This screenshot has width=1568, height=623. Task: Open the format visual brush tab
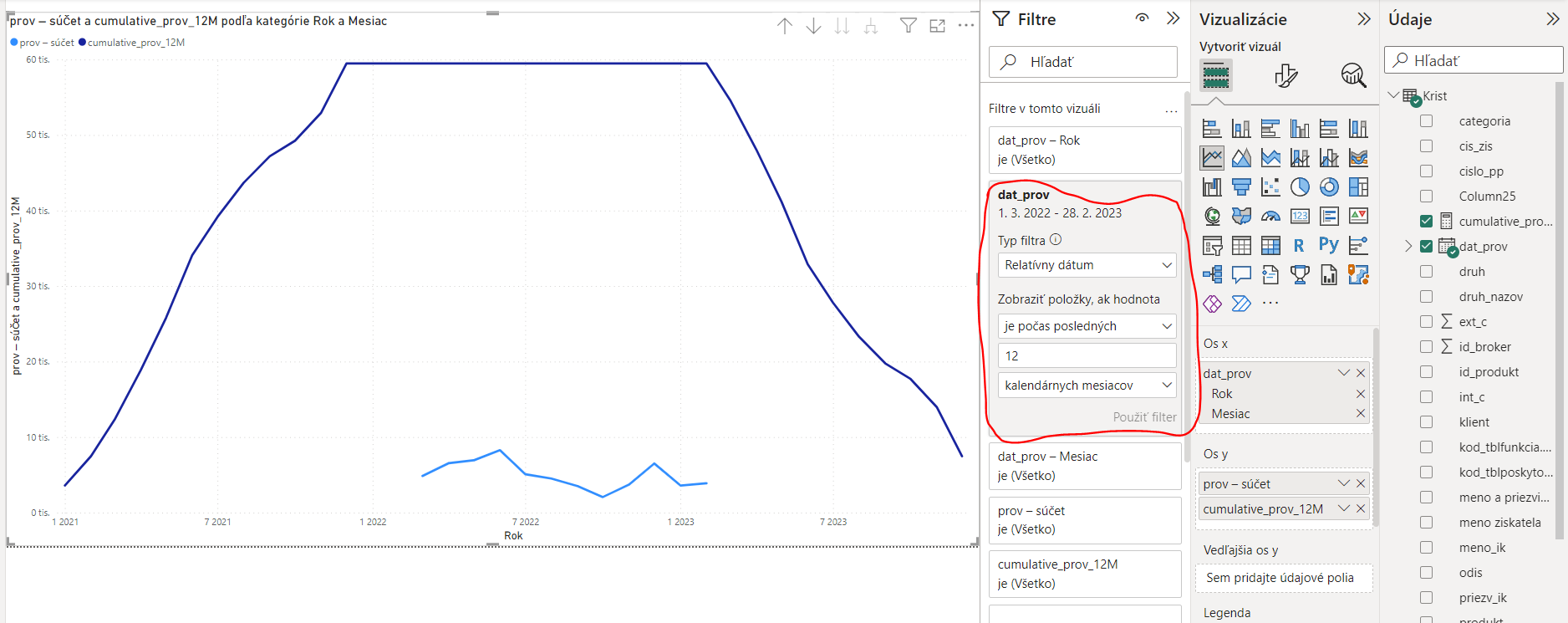point(1285,75)
